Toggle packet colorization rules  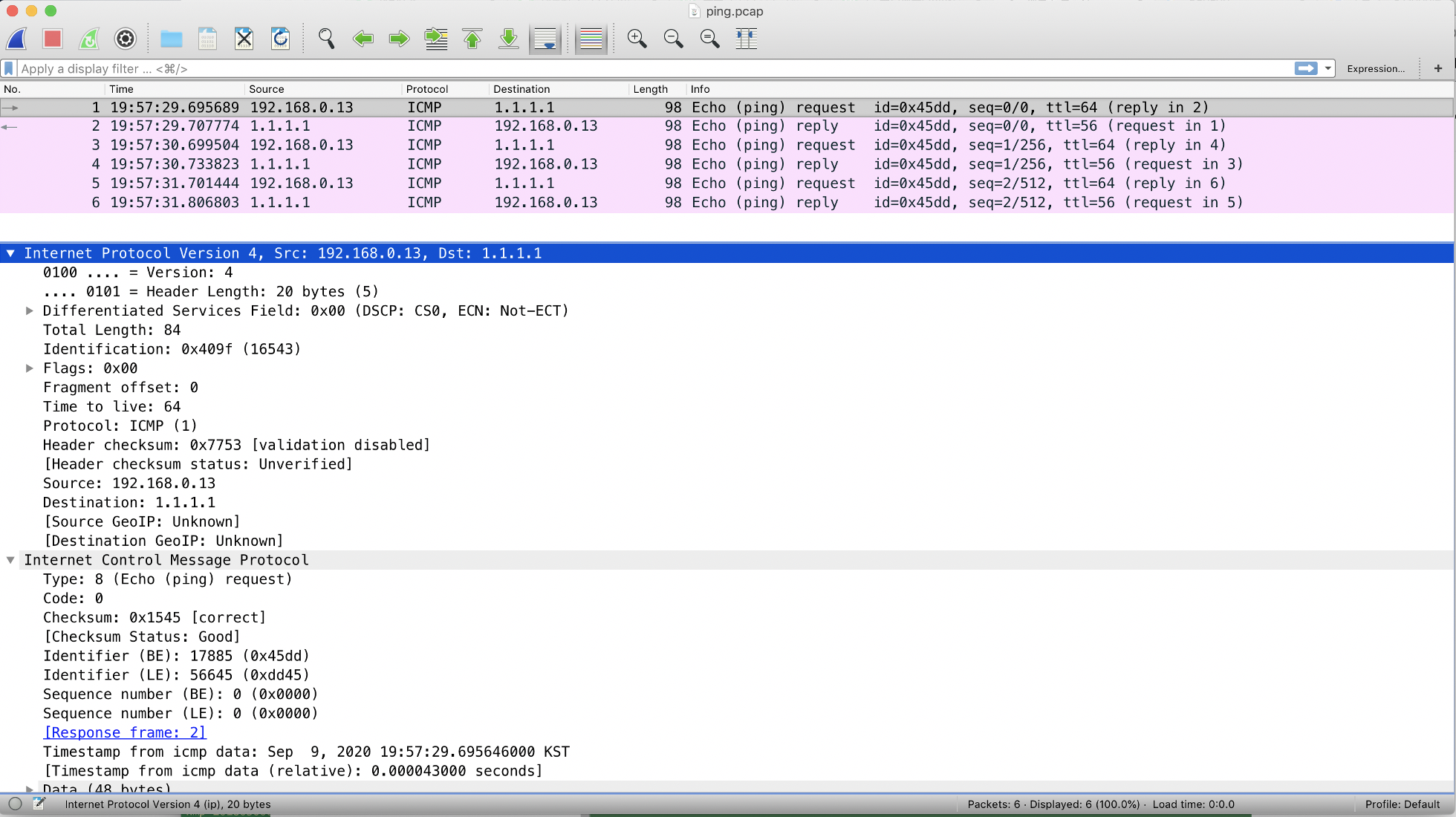tap(591, 39)
